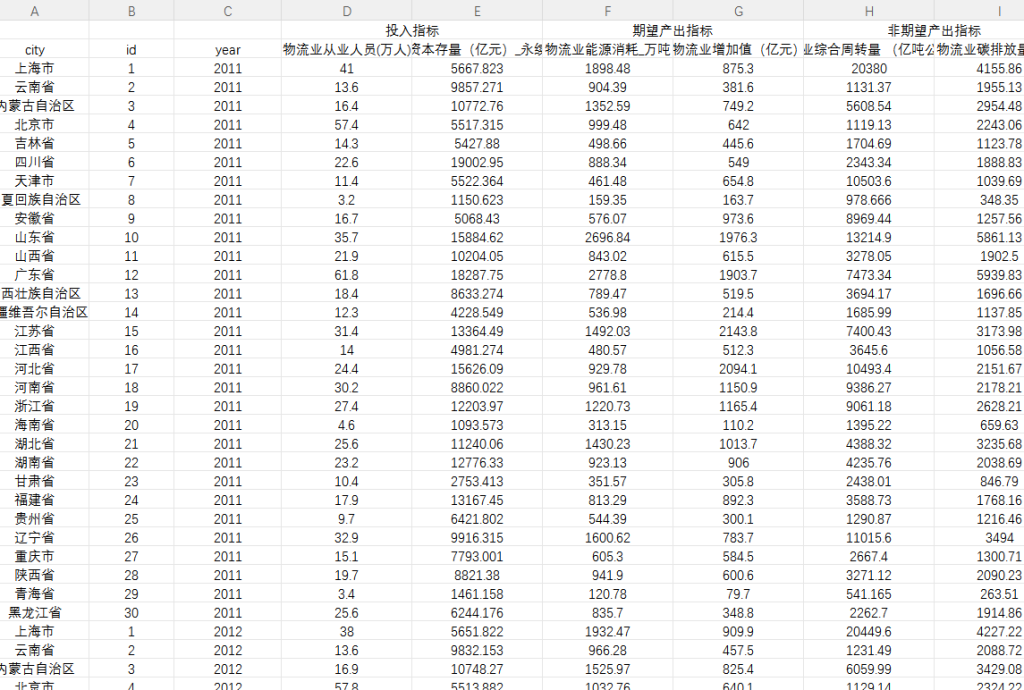1024x690 pixels.
Task: Click the 15626.09 cell
Action: 477,369
